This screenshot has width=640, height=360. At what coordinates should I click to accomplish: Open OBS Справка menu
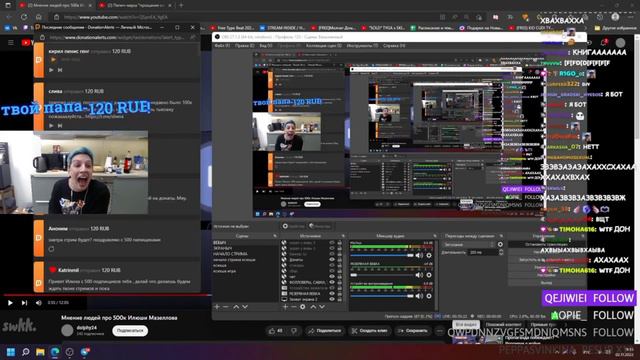click(x=394, y=46)
